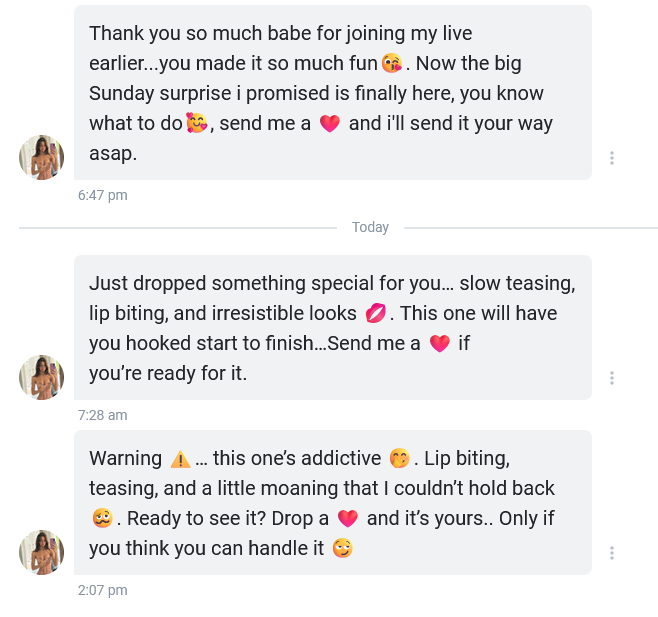Screen dimensions: 658x617
Task: Click sender avatar next to the Sunday surprise message
Action: [42, 157]
